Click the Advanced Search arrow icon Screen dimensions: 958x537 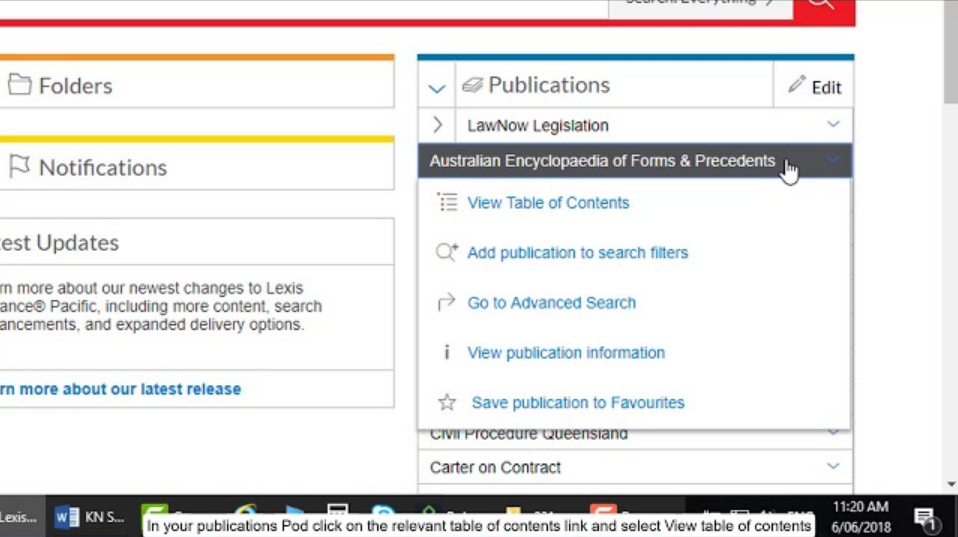447,302
